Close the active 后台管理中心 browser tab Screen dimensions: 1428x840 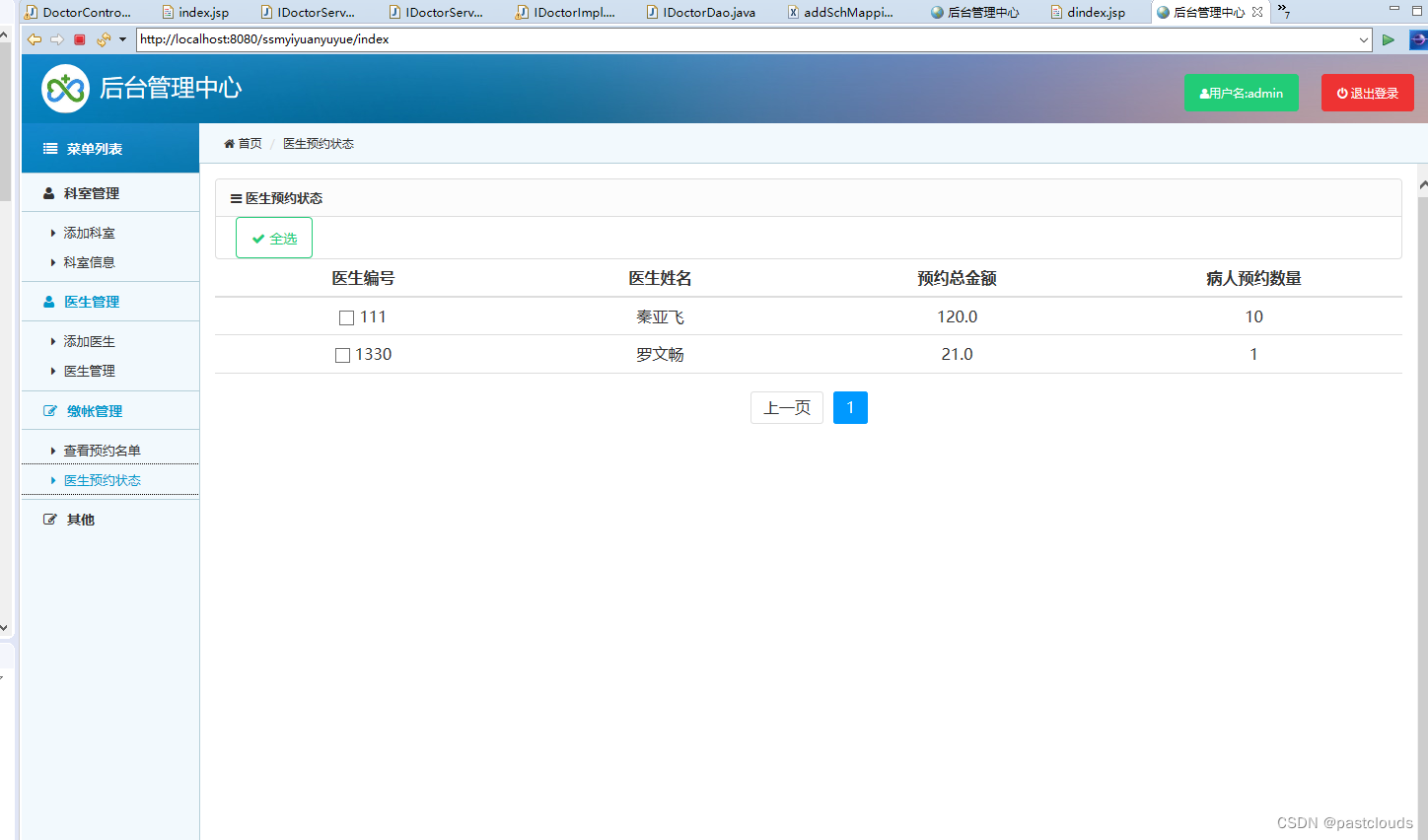click(x=1257, y=12)
